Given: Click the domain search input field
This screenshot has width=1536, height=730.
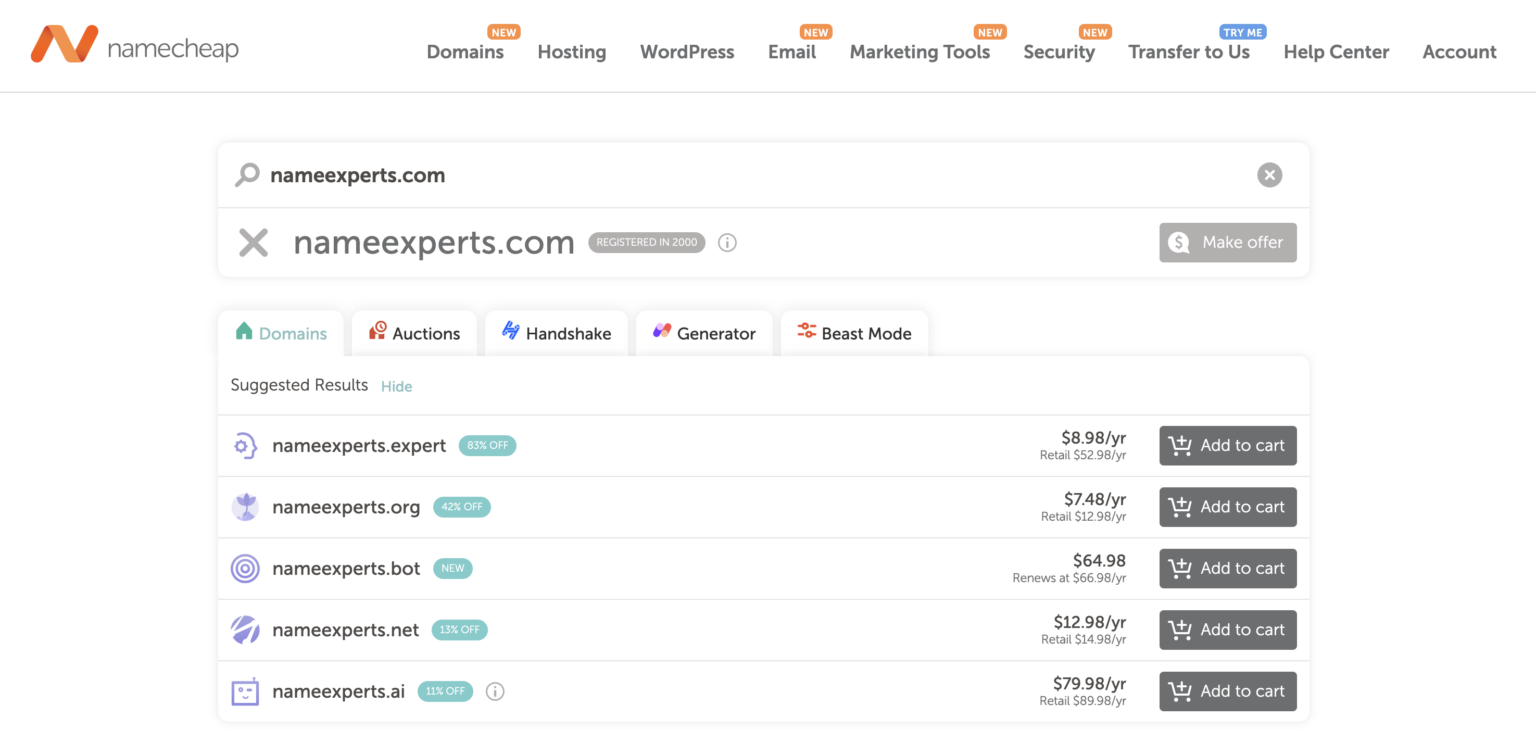Looking at the screenshot, I should point(763,175).
